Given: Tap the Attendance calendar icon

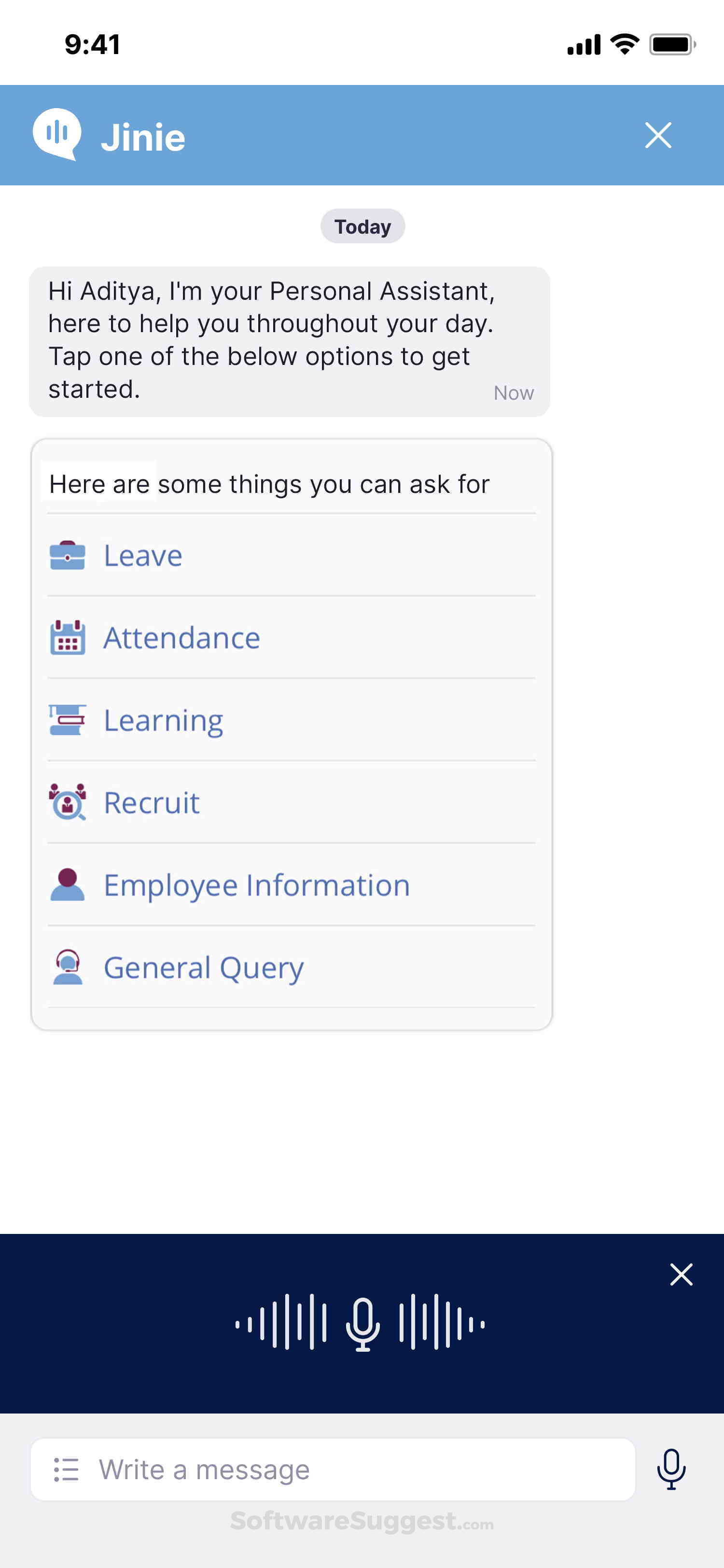Looking at the screenshot, I should pyautogui.click(x=67, y=637).
